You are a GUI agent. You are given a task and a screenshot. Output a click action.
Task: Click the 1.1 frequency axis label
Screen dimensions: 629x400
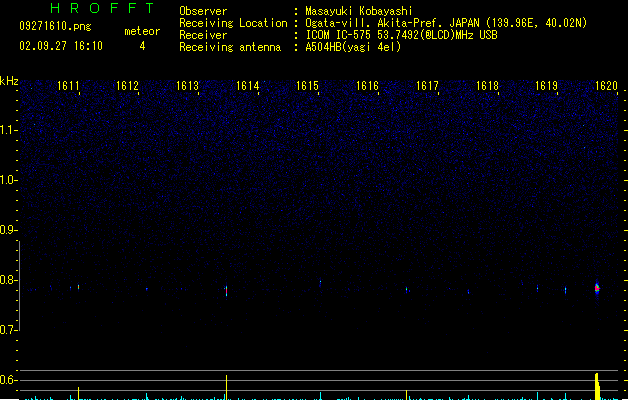pos(8,130)
